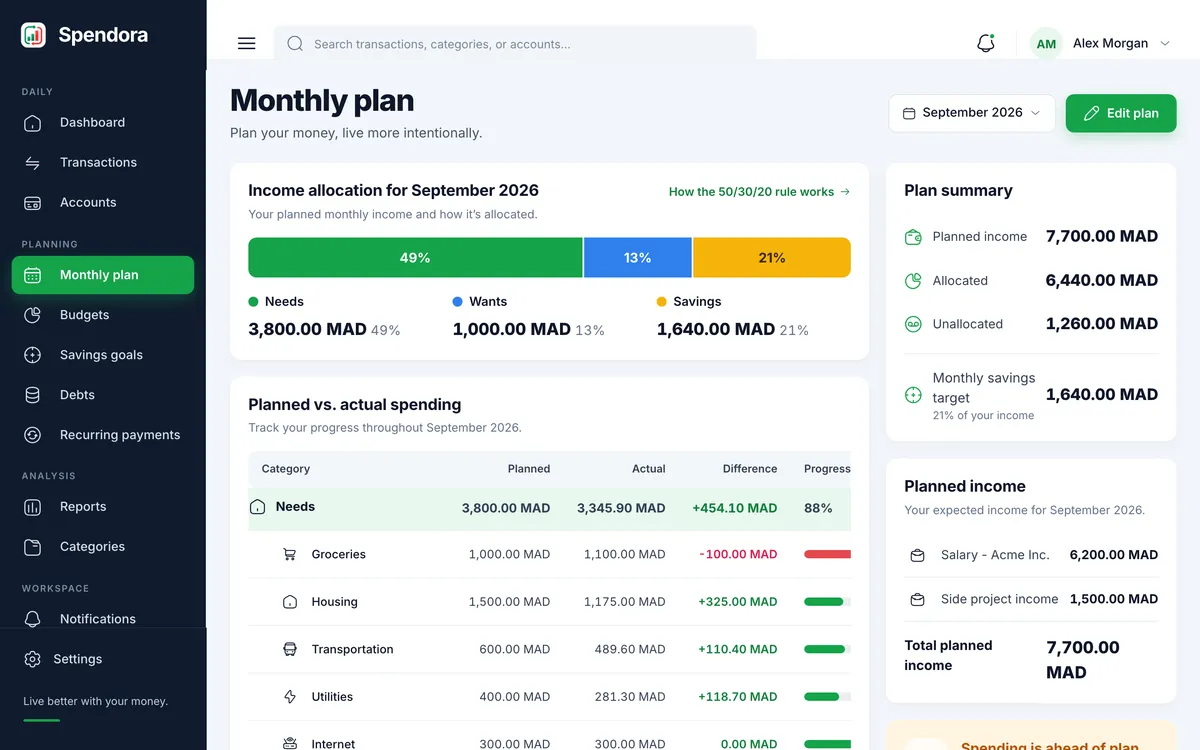The image size is (1200, 750).
Task: Click the Needs category house icon
Action: point(257,507)
